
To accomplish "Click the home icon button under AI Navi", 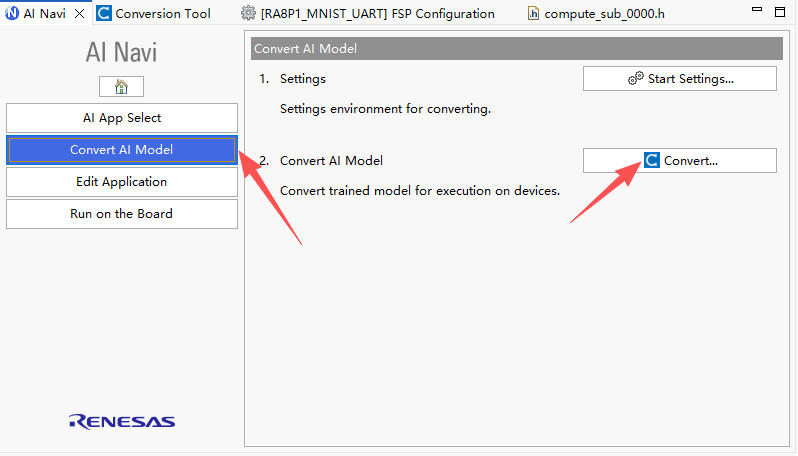I will [x=121, y=87].
